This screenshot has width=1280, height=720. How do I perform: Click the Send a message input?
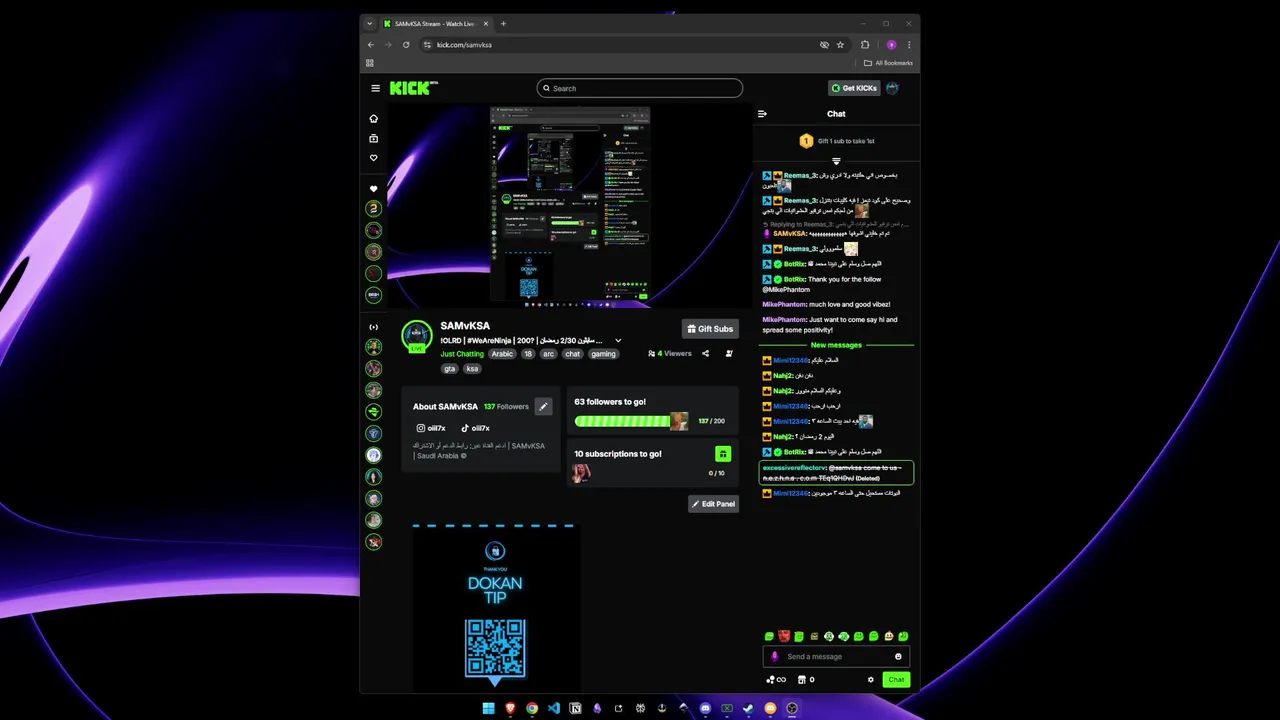[x=836, y=657]
